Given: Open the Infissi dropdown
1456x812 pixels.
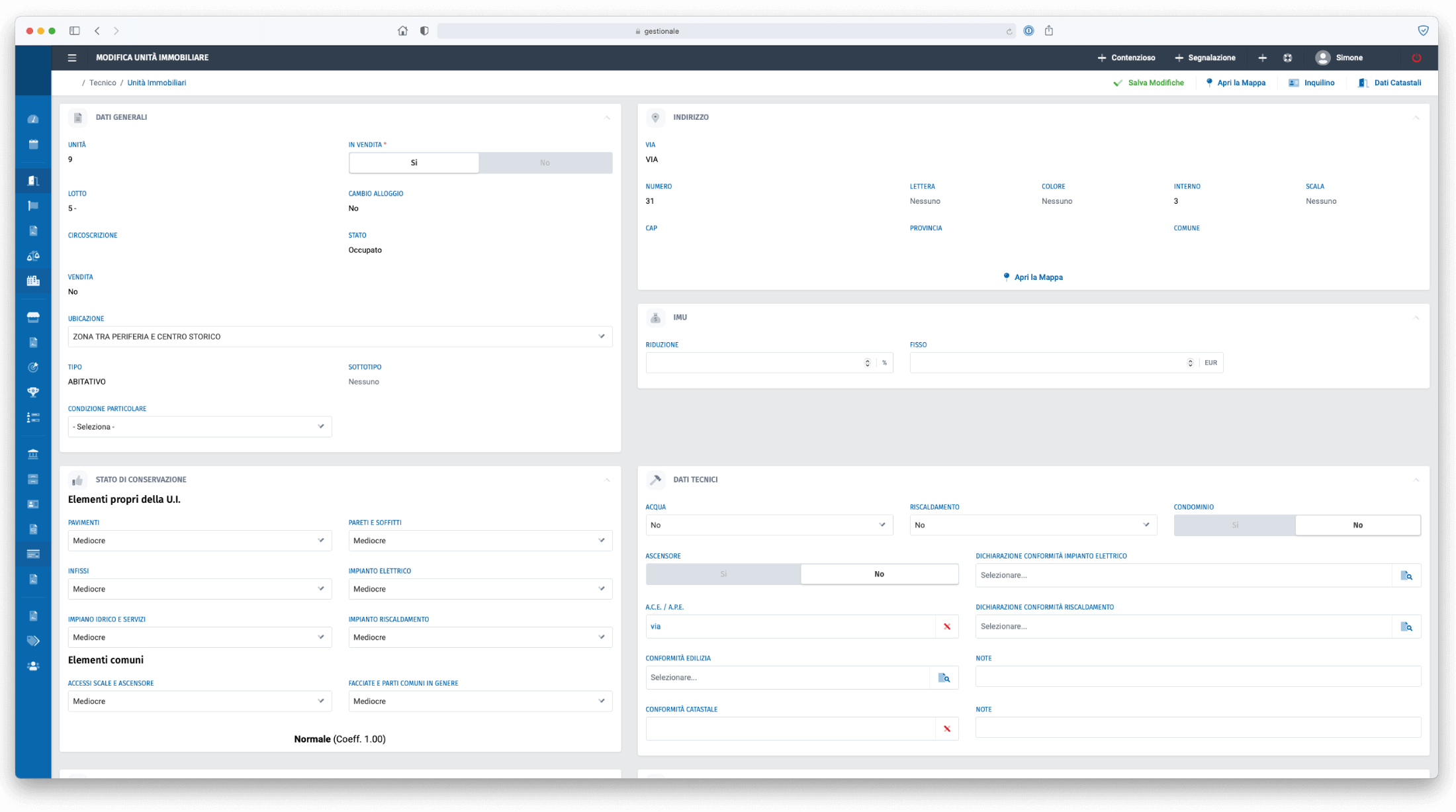Looking at the screenshot, I should [x=199, y=588].
